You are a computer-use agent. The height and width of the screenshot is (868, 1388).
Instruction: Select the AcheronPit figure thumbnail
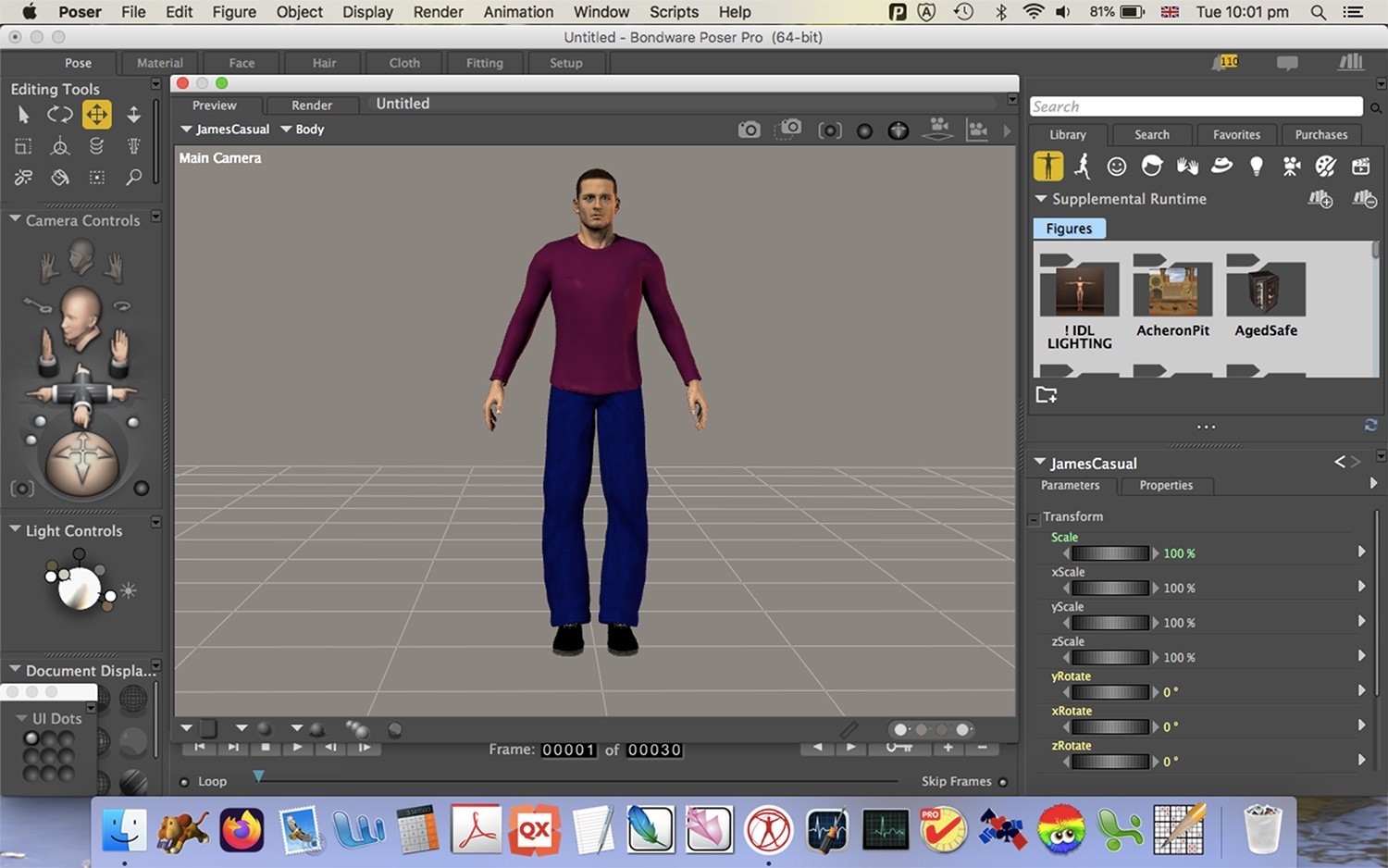(x=1172, y=291)
